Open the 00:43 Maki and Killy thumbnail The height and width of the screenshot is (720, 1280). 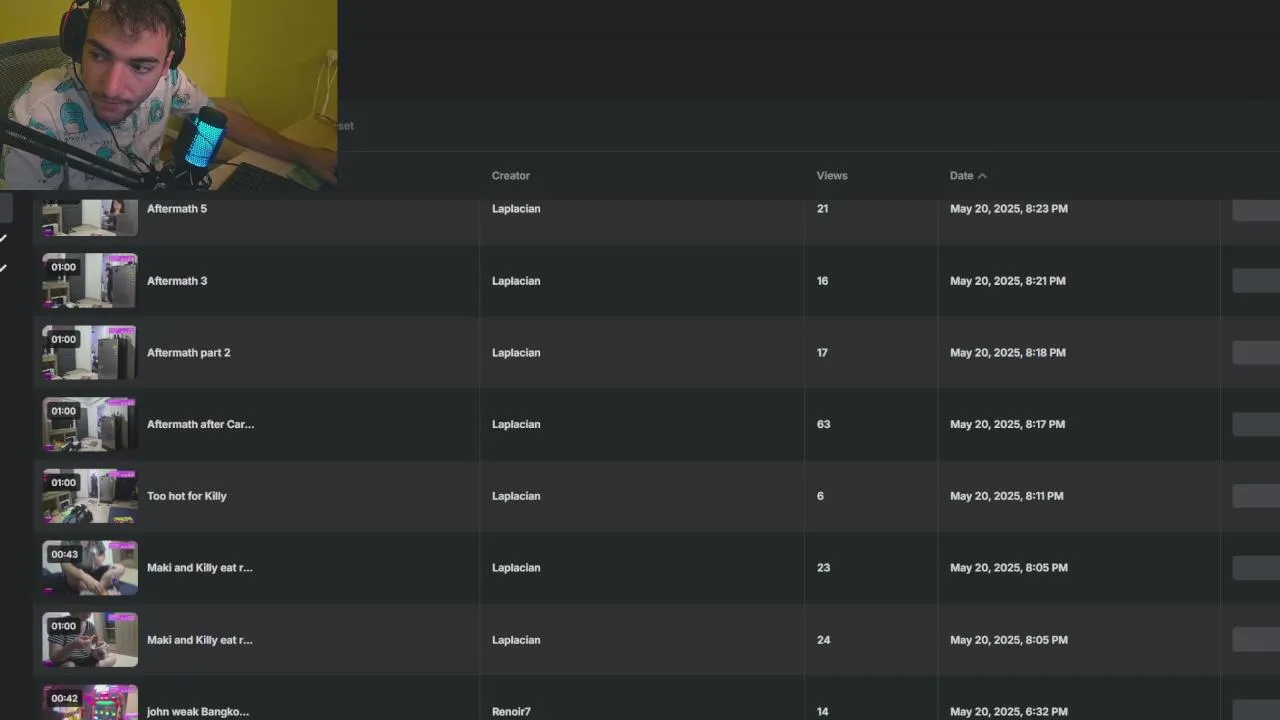coord(90,568)
